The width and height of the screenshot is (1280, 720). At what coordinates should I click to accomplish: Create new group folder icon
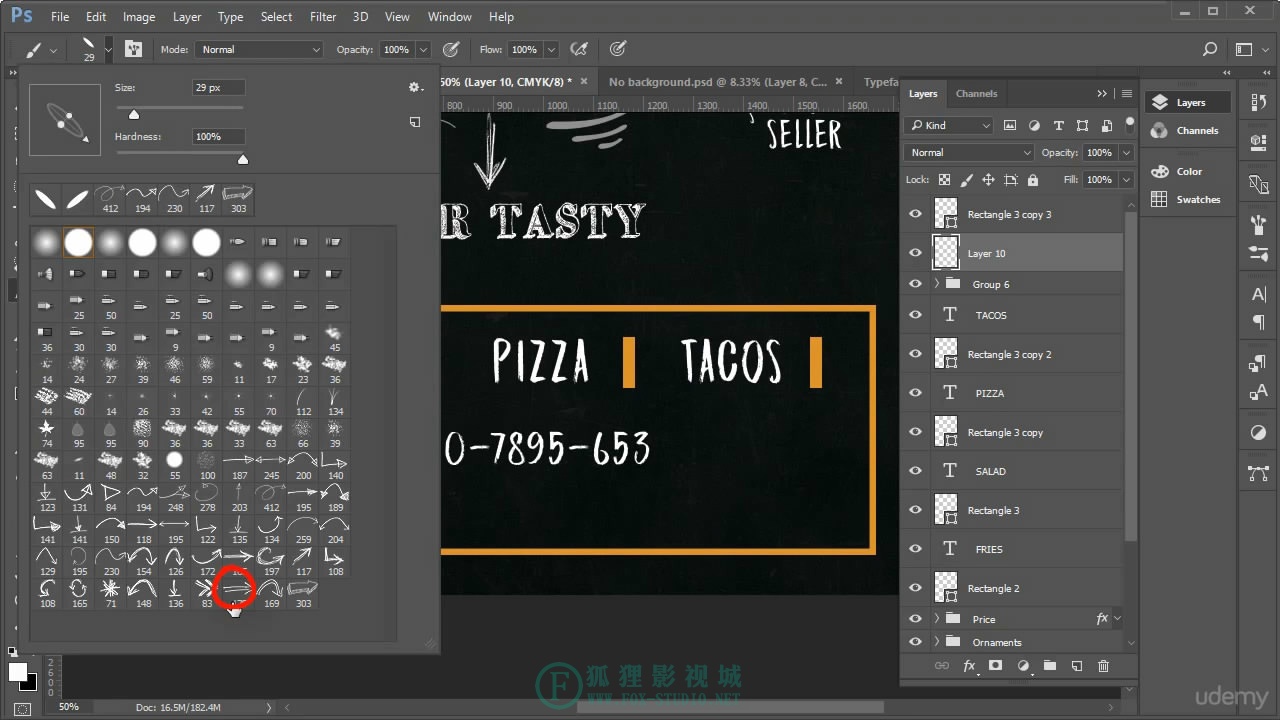(1050, 665)
